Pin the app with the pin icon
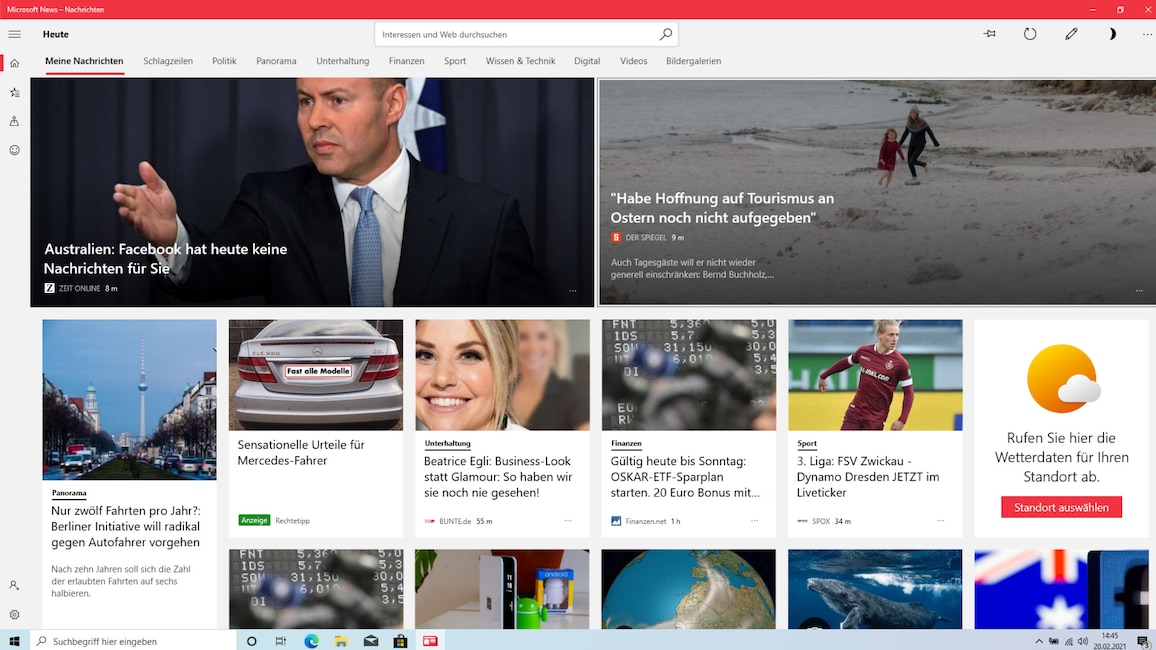The image size is (1156, 650). tap(989, 34)
